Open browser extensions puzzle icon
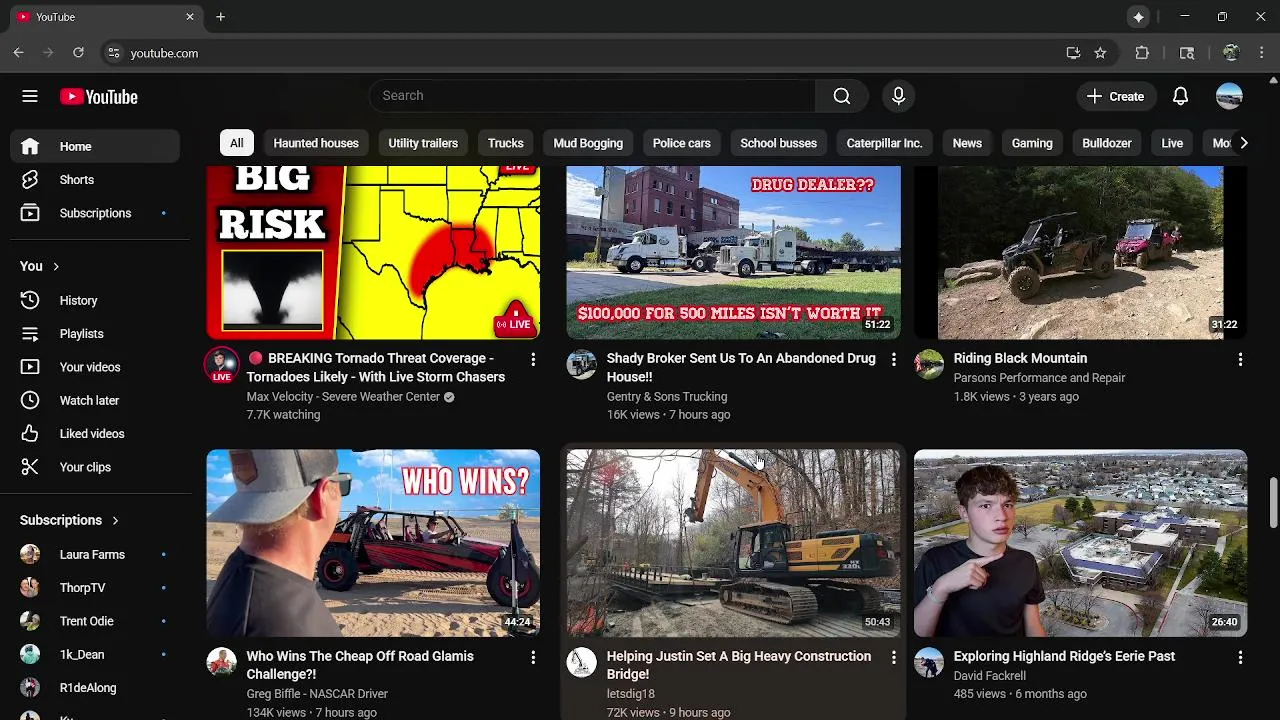Image resolution: width=1280 pixels, height=720 pixels. (1142, 53)
